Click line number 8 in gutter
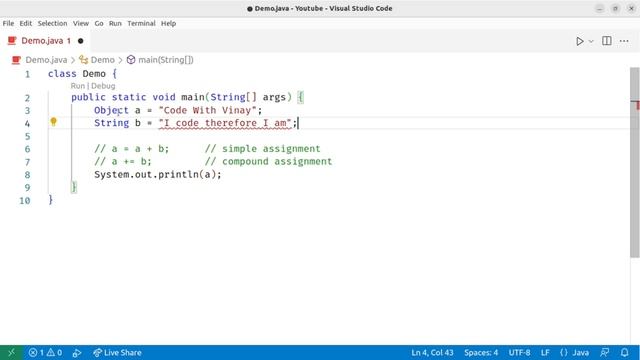Screen dimensions: 640x360 point(27,175)
